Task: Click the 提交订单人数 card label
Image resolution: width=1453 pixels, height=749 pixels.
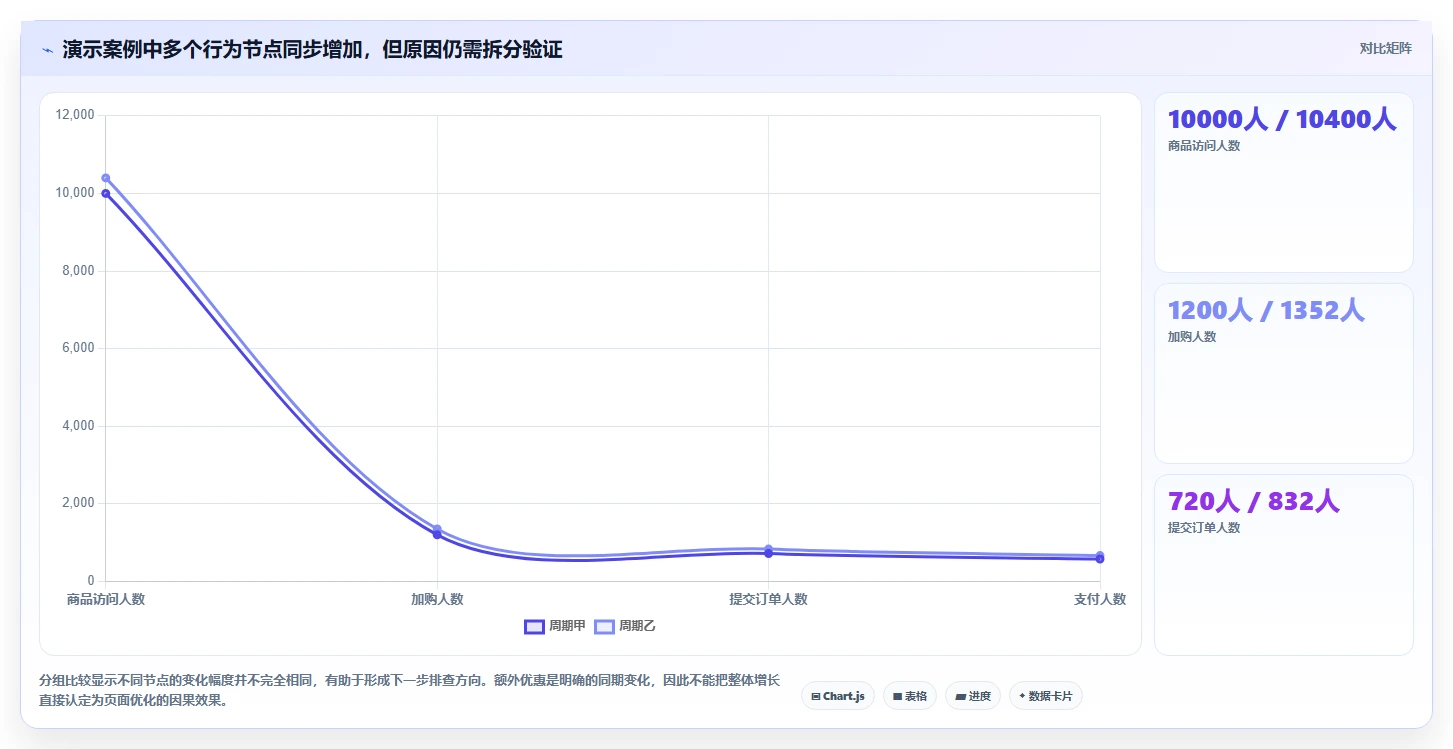Action: pyautogui.click(x=1204, y=528)
